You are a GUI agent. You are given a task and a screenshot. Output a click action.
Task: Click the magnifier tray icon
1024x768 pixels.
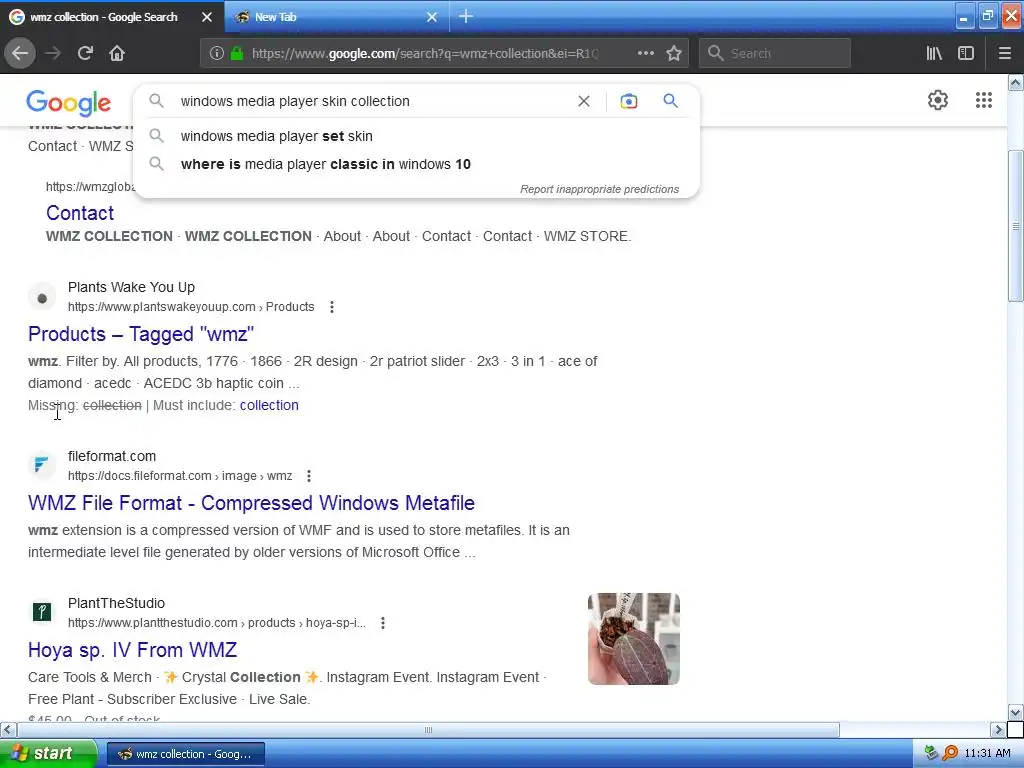point(950,754)
